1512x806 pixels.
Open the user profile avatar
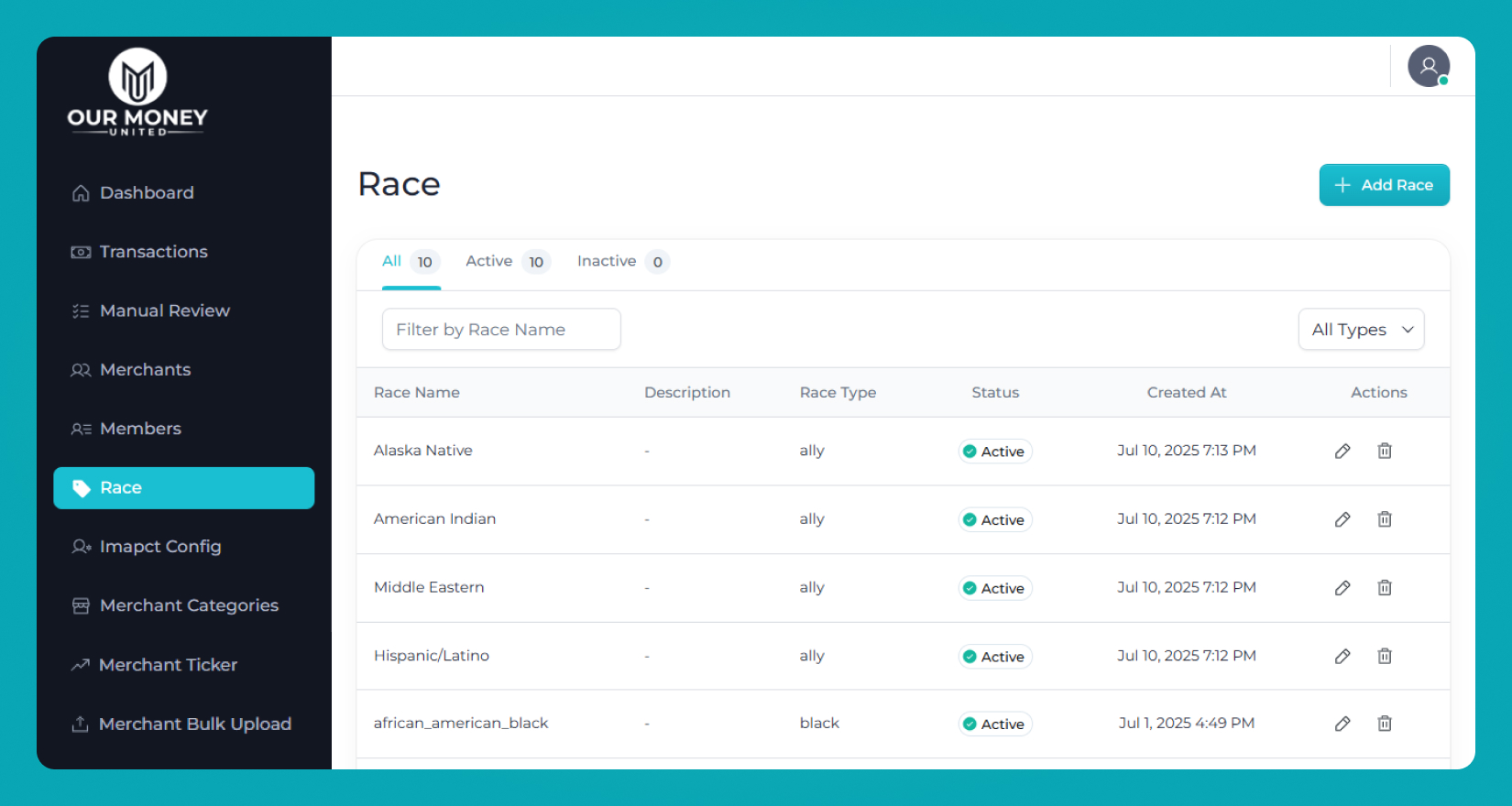point(1428,66)
